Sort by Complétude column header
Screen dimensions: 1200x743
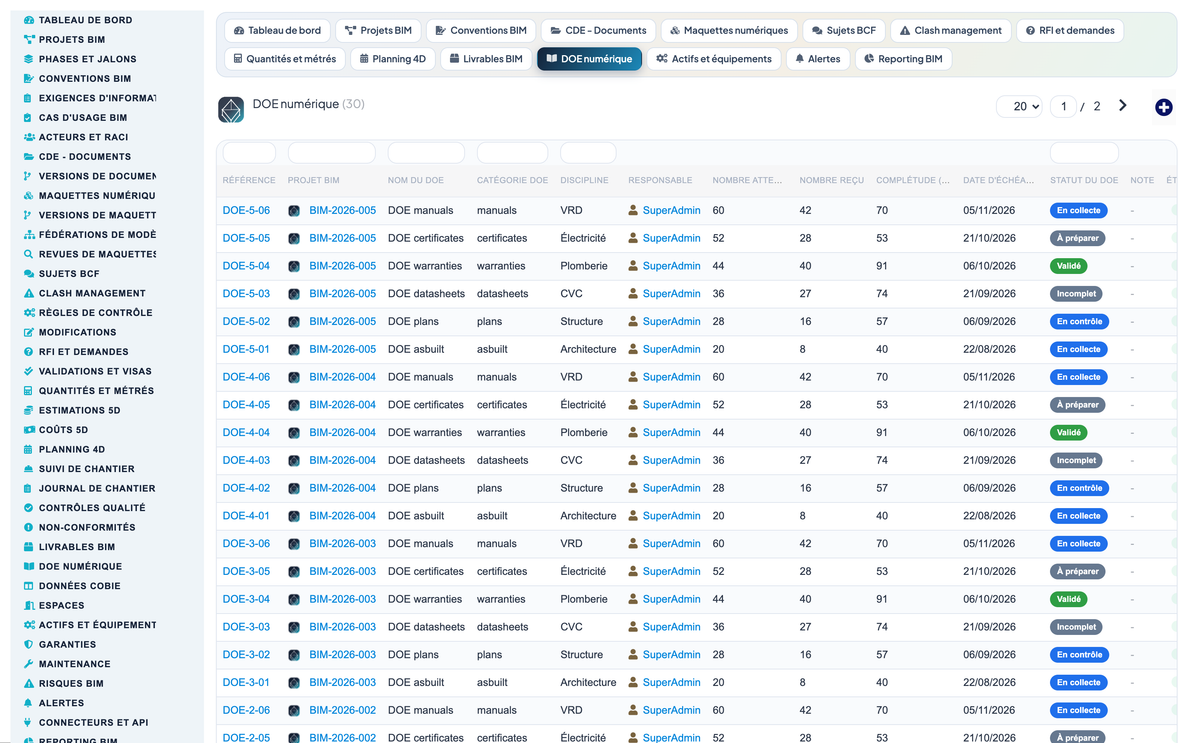click(913, 180)
